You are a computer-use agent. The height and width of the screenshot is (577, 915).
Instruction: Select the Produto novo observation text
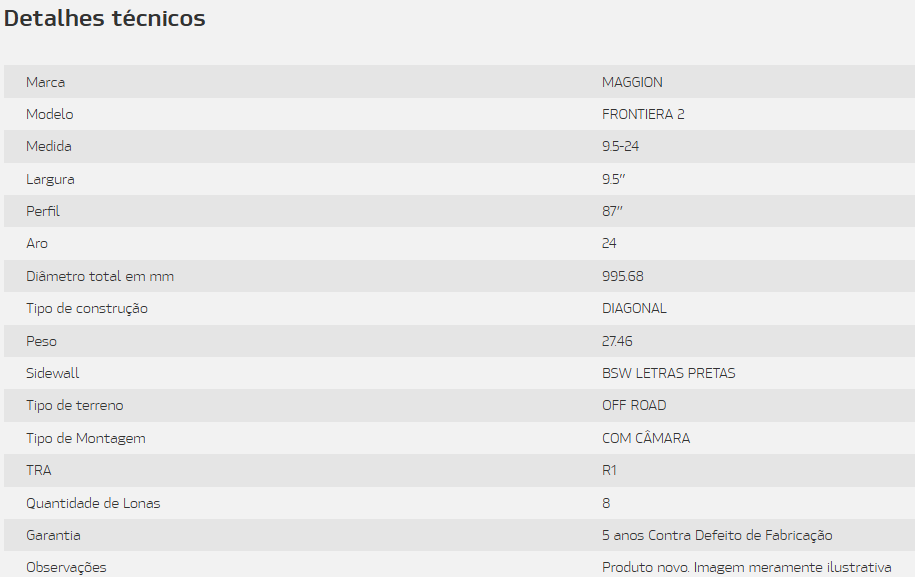[x=746, y=568]
